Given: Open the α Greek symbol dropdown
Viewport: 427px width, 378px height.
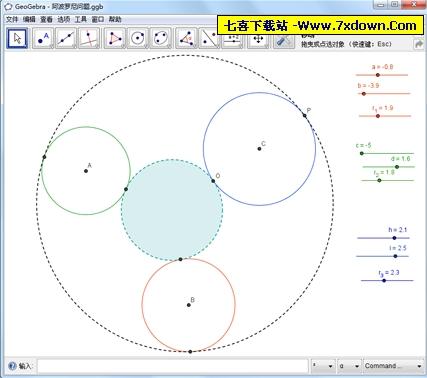Looking at the screenshot, I should point(349,366).
